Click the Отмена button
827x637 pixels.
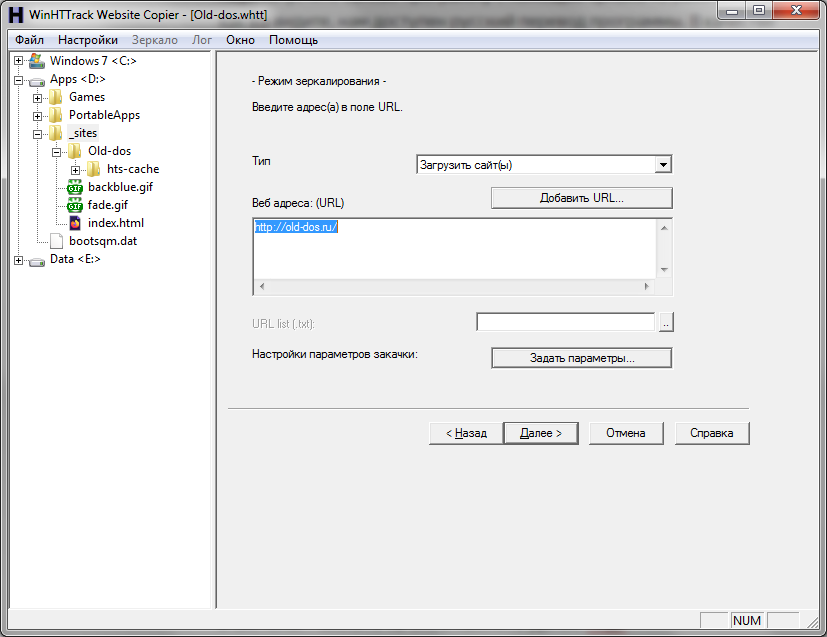click(x=626, y=433)
